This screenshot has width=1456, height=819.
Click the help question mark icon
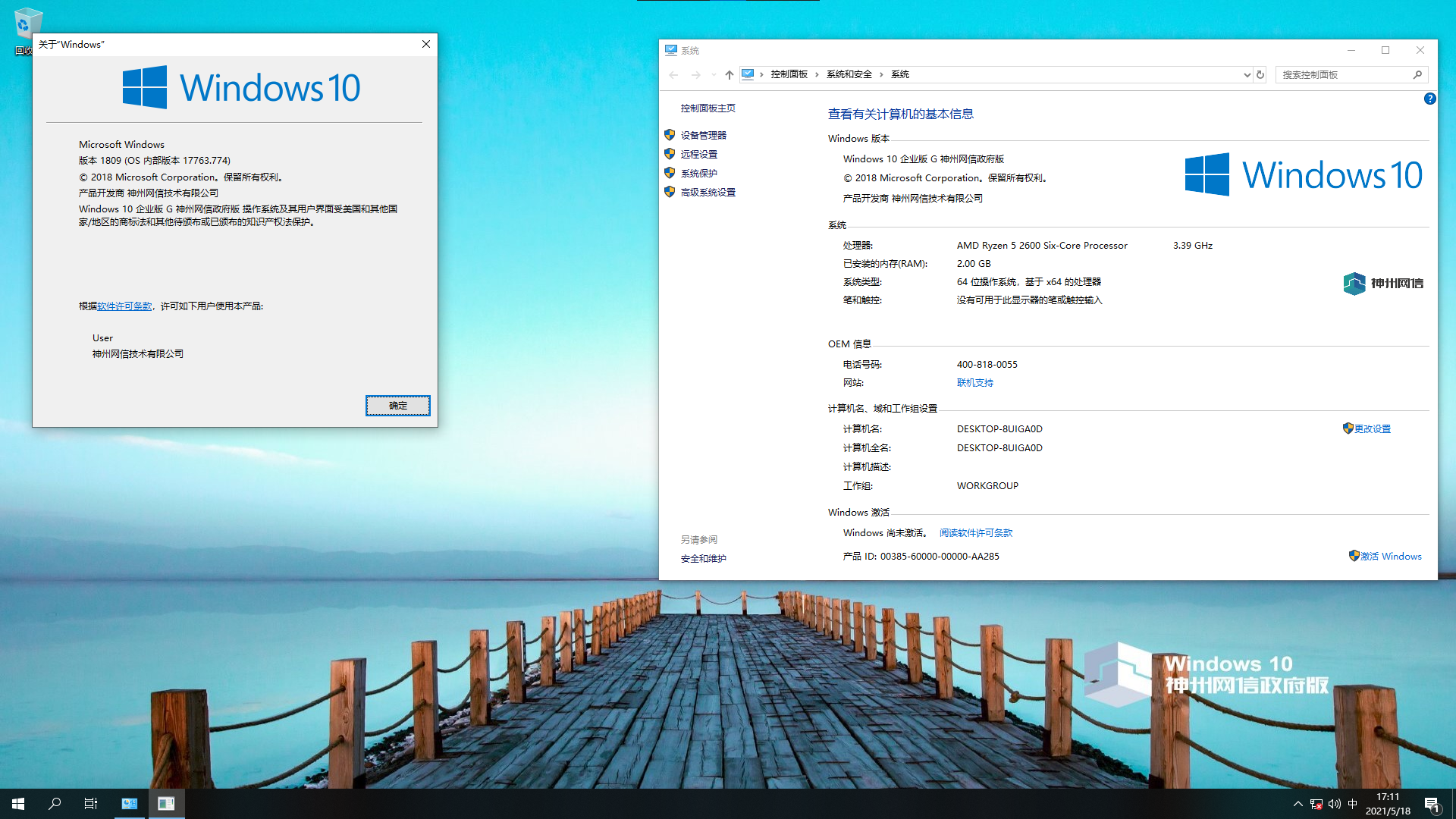1429,99
